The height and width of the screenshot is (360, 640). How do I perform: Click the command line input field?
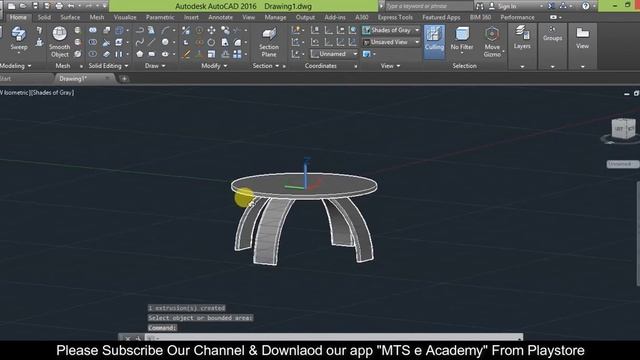tap(335, 338)
